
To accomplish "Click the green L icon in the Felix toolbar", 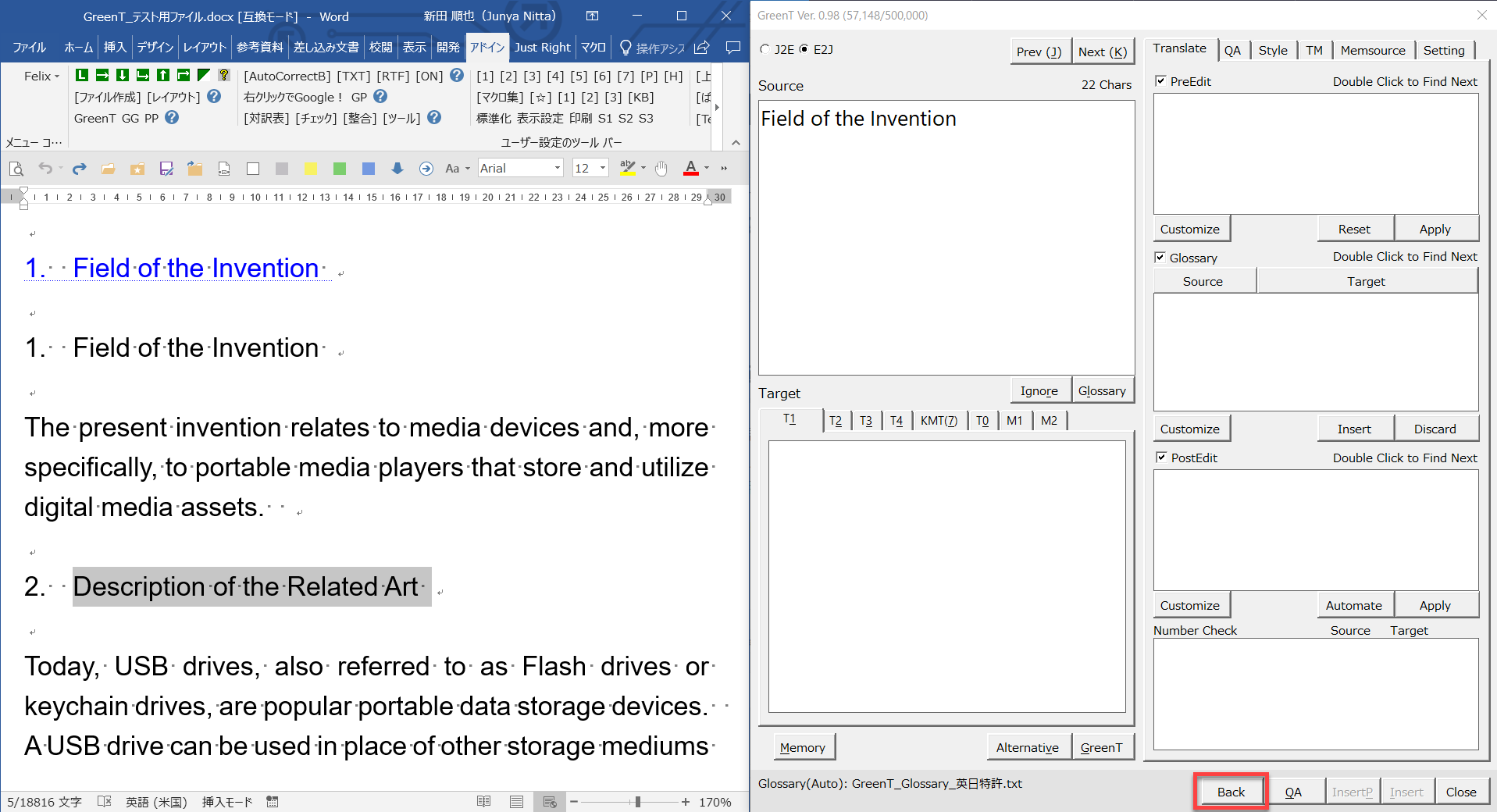I will [x=82, y=75].
